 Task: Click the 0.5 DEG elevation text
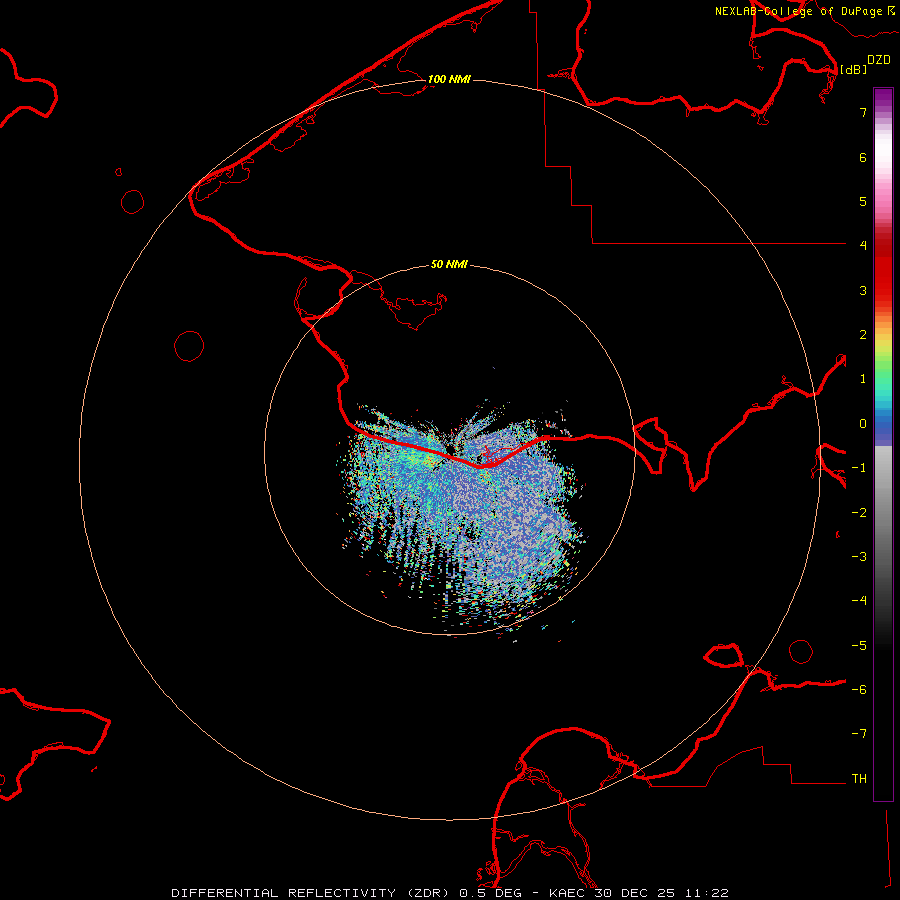(491, 893)
